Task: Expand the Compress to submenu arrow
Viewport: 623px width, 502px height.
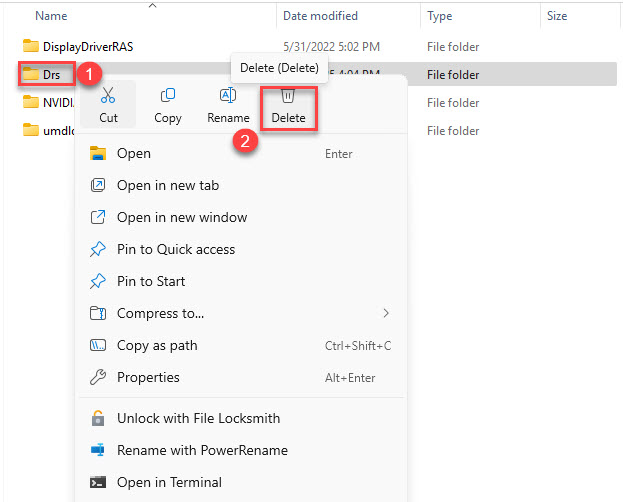Action: coord(386,313)
